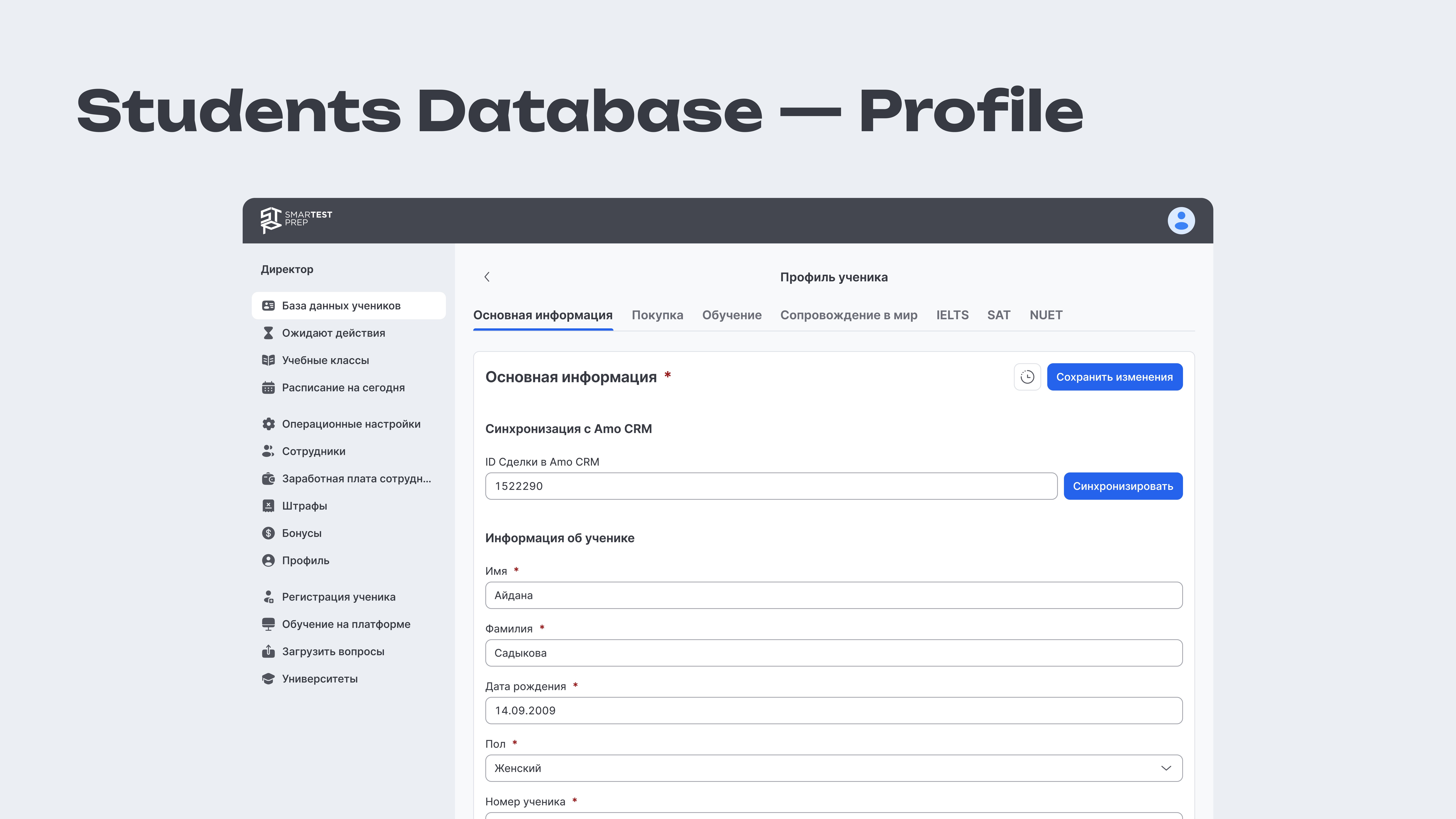Click the calendar icon for Расписание на сегодня
The height and width of the screenshot is (819, 1456).
point(268,388)
